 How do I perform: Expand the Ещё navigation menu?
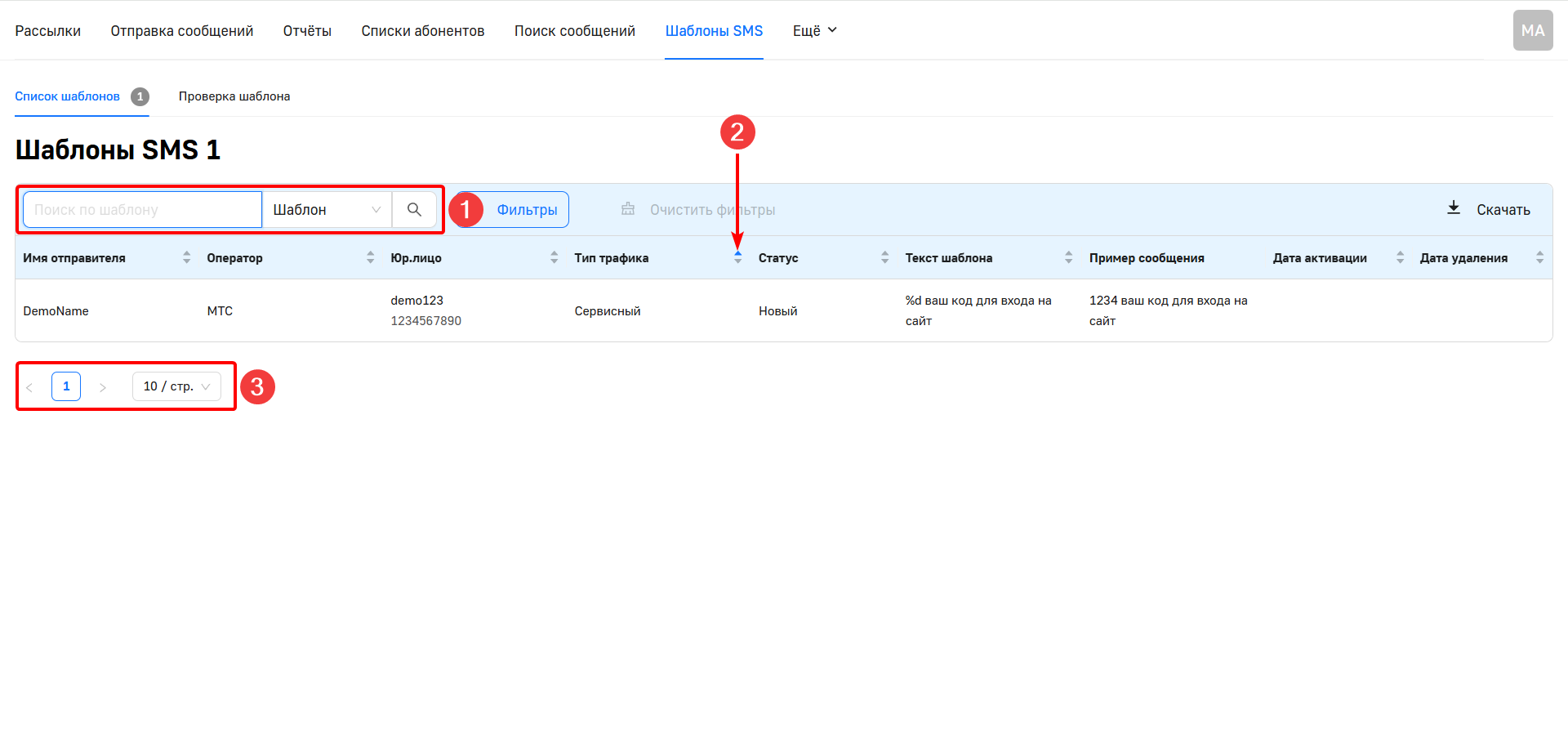click(x=814, y=31)
